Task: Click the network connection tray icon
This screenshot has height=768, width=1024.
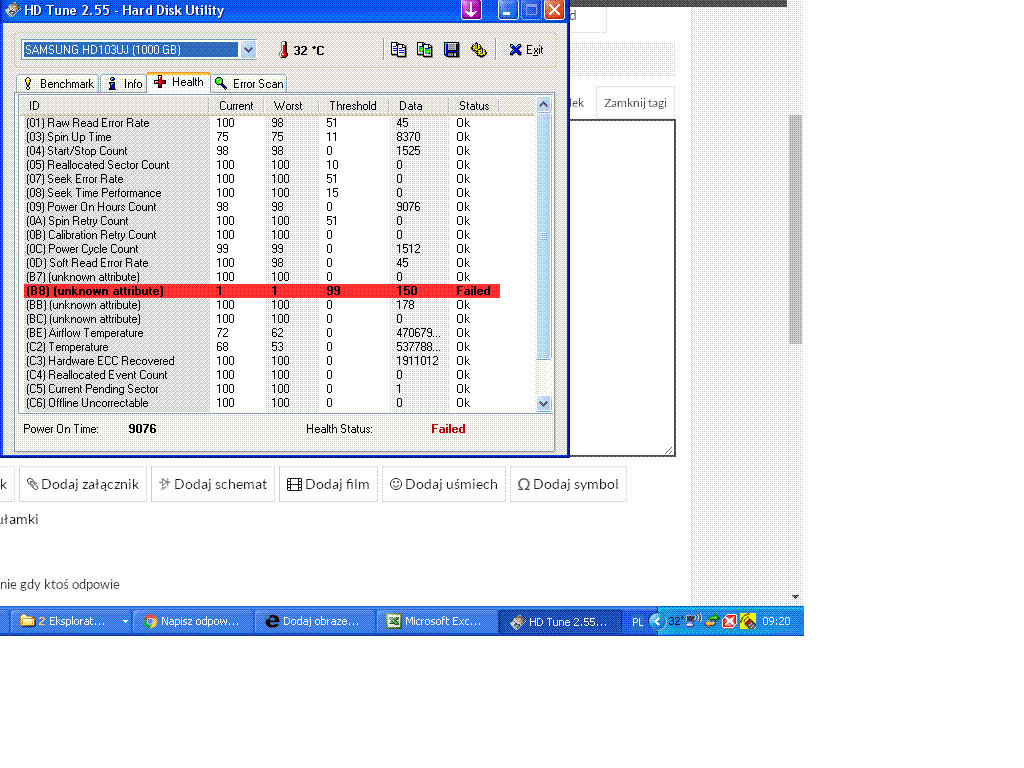Action: (694, 621)
